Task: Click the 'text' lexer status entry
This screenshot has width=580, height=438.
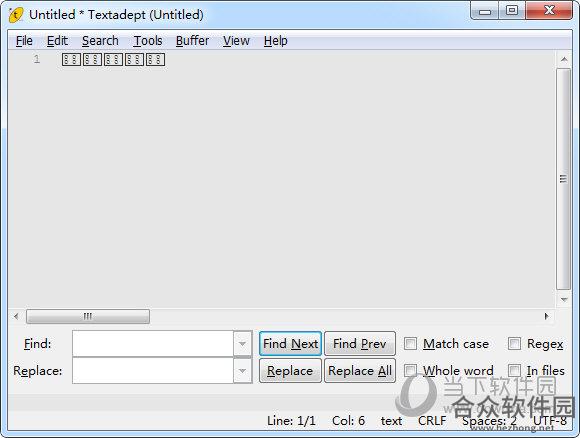Action: 391,421
